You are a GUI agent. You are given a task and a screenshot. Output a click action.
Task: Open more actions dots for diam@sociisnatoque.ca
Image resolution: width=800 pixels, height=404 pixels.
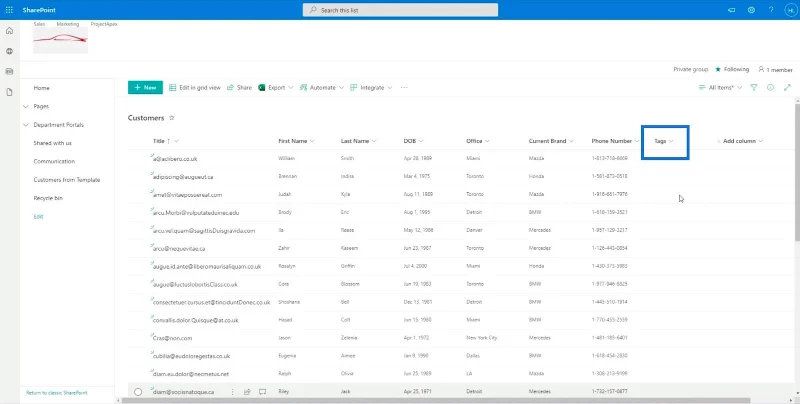click(x=233, y=392)
